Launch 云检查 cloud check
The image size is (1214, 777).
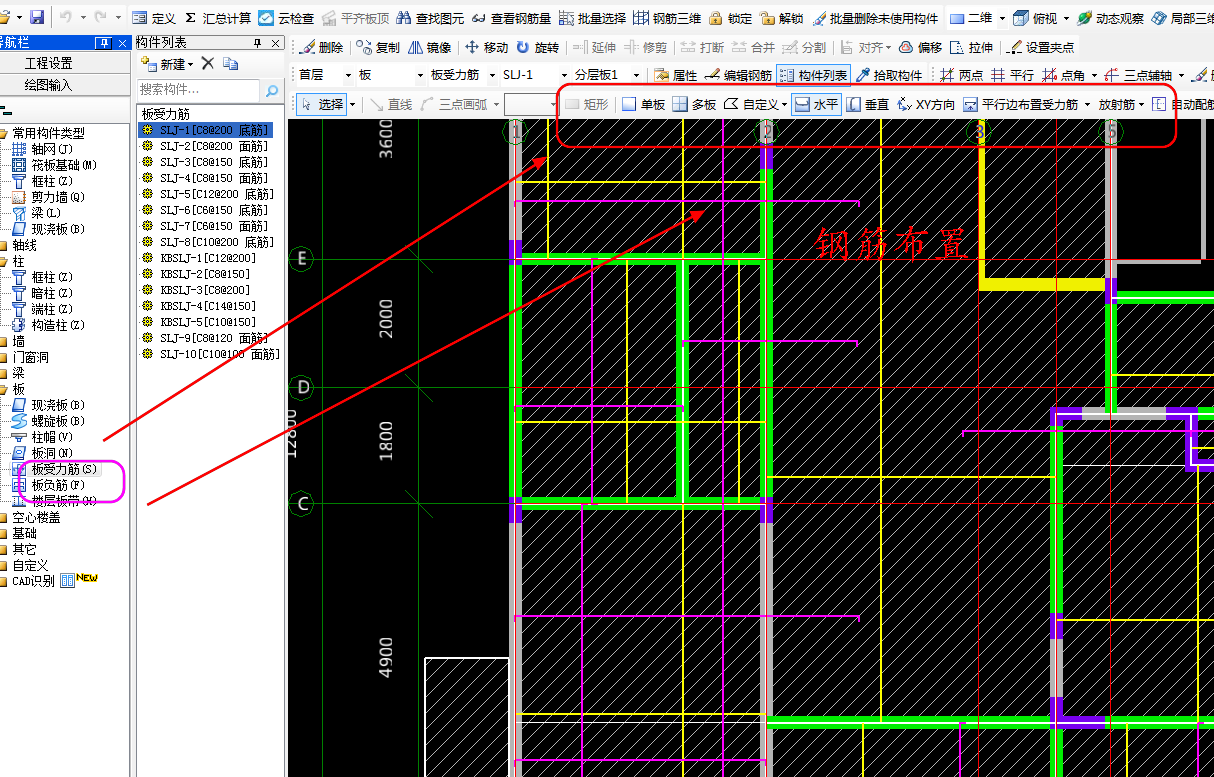coord(286,19)
